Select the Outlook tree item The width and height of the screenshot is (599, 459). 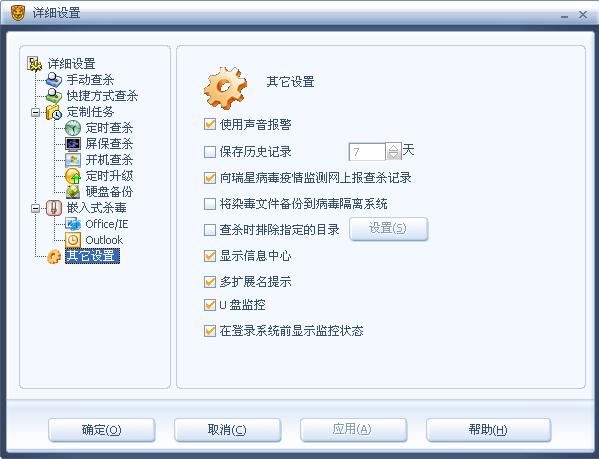104,240
